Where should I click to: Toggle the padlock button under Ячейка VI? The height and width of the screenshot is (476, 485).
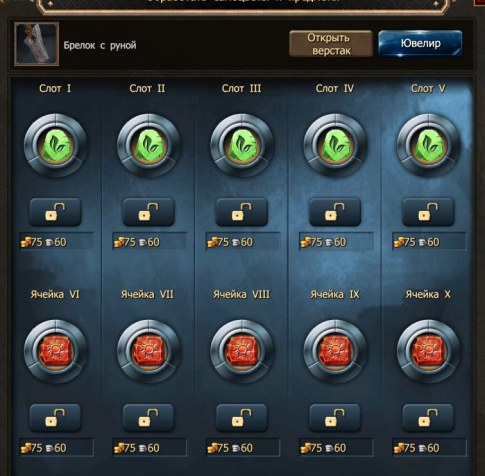point(55,418)
